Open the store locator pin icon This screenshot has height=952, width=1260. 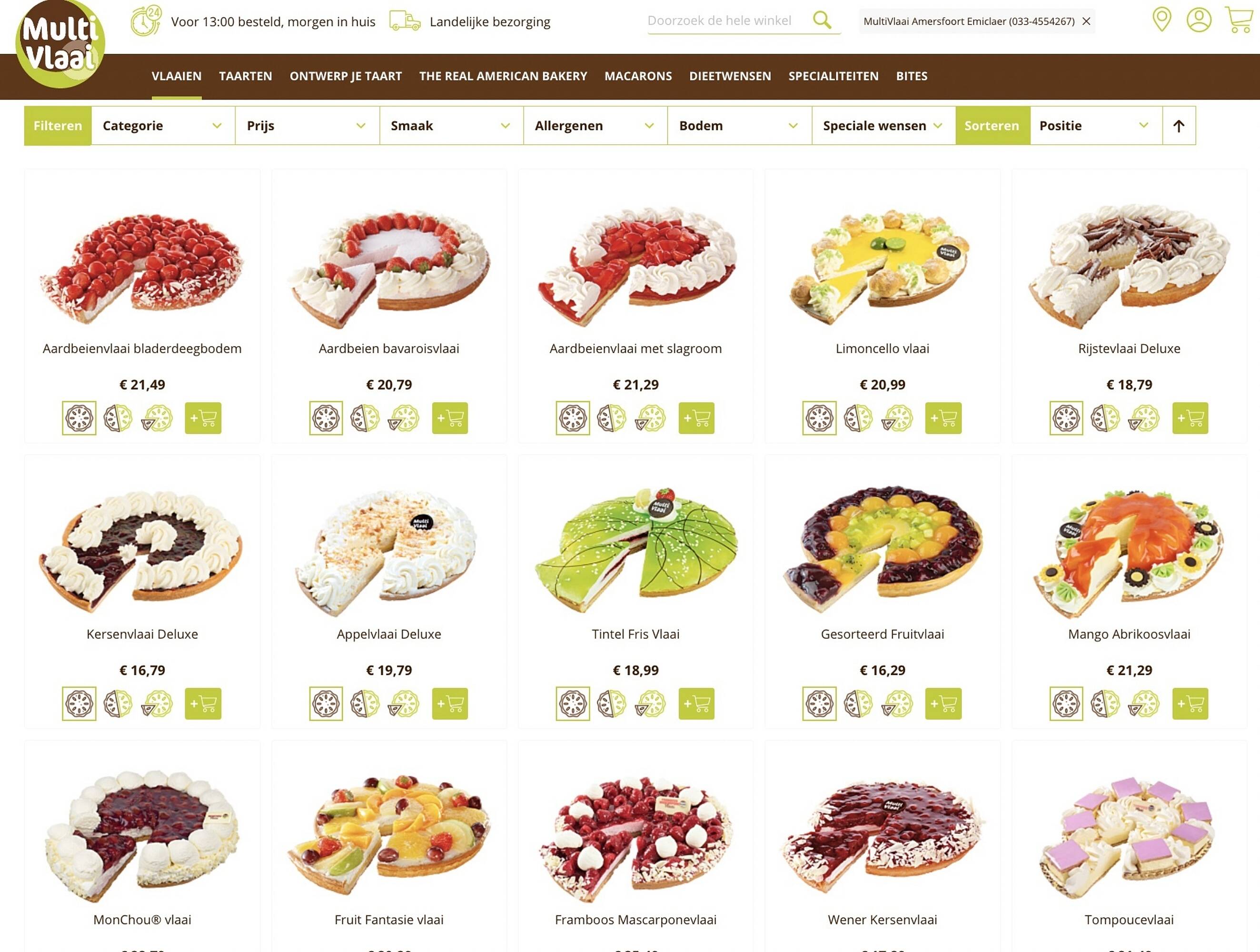(x=1161, y=20)
